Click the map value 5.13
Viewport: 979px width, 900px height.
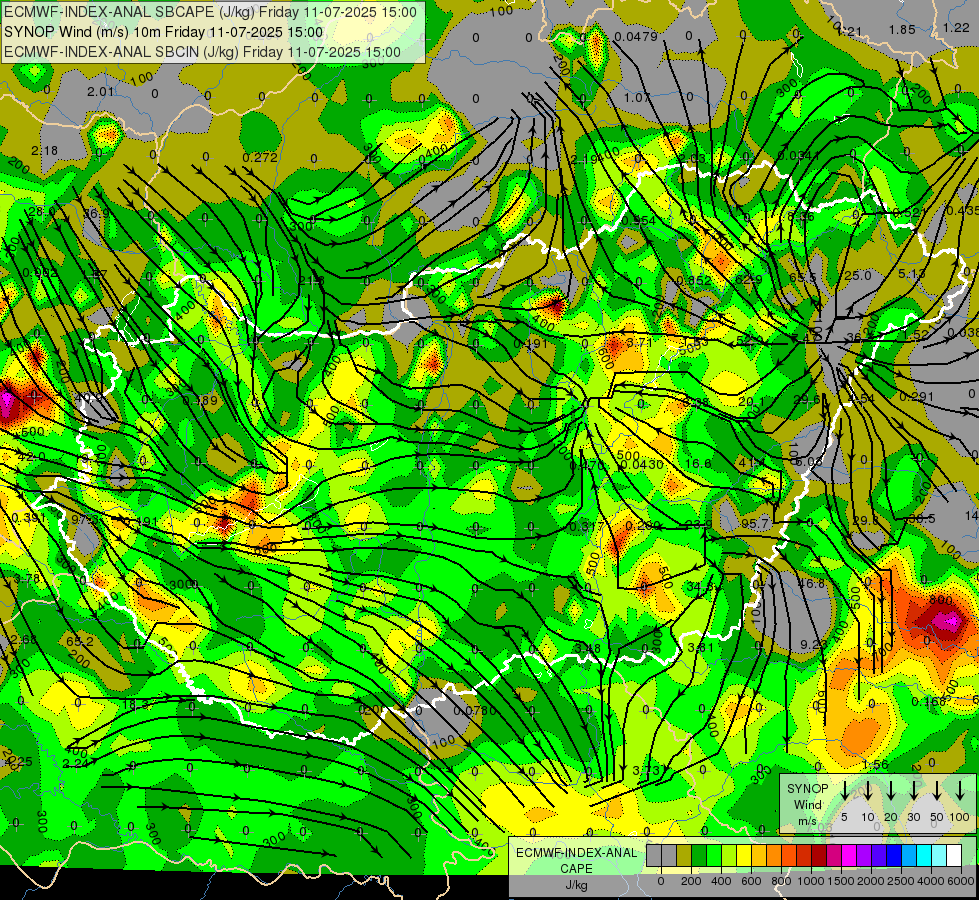(912, 274)
